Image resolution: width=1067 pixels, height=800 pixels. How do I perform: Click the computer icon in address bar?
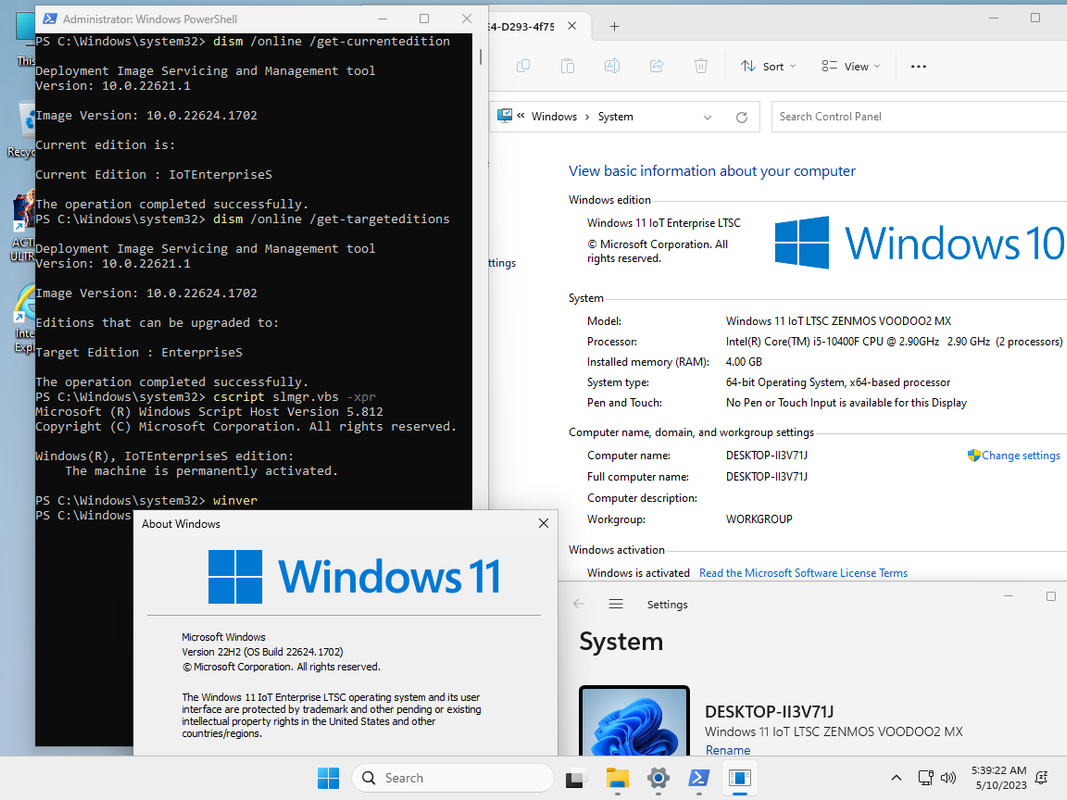[504, 116]
